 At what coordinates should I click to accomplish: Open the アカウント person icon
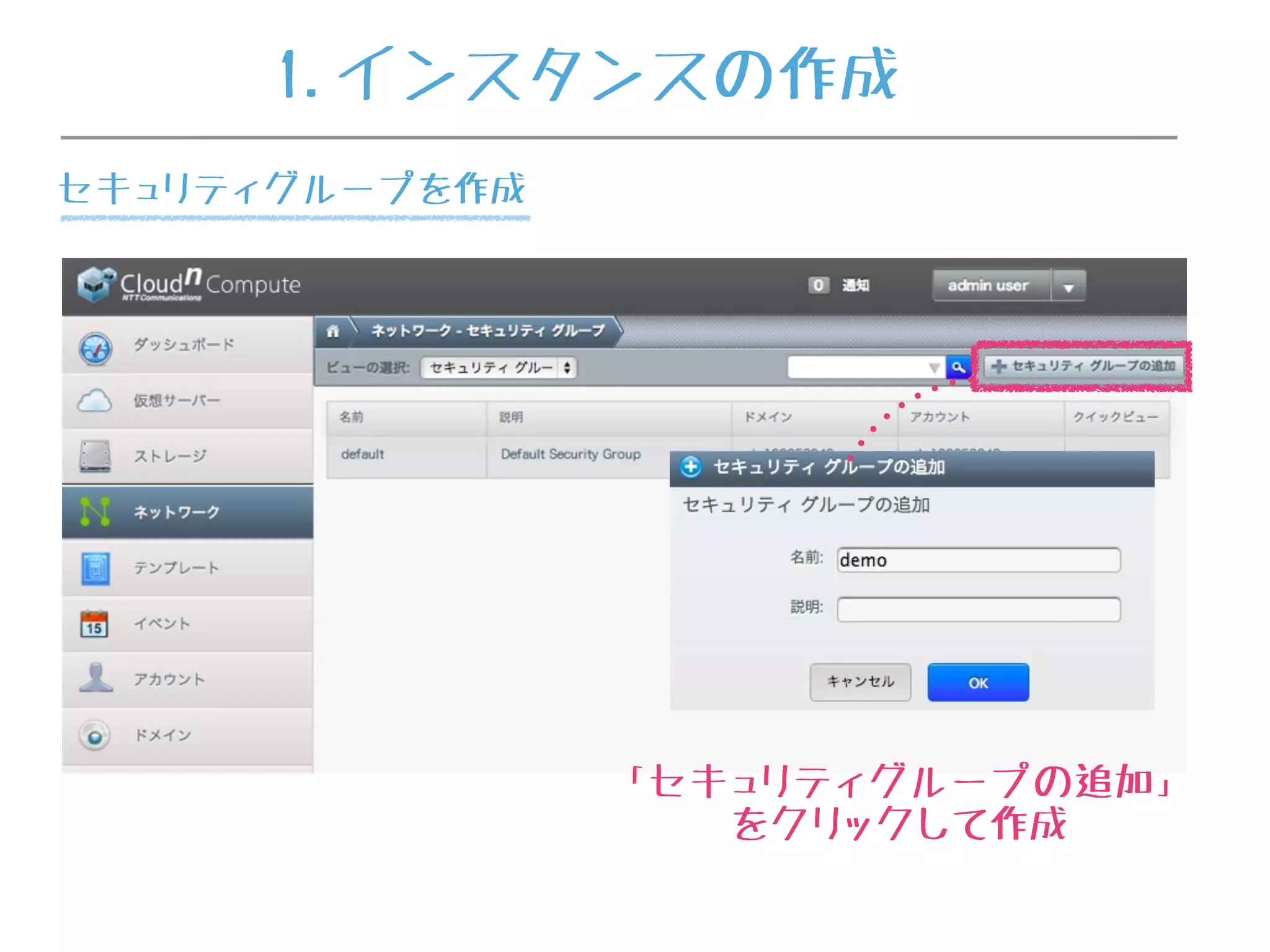point(95,679)
